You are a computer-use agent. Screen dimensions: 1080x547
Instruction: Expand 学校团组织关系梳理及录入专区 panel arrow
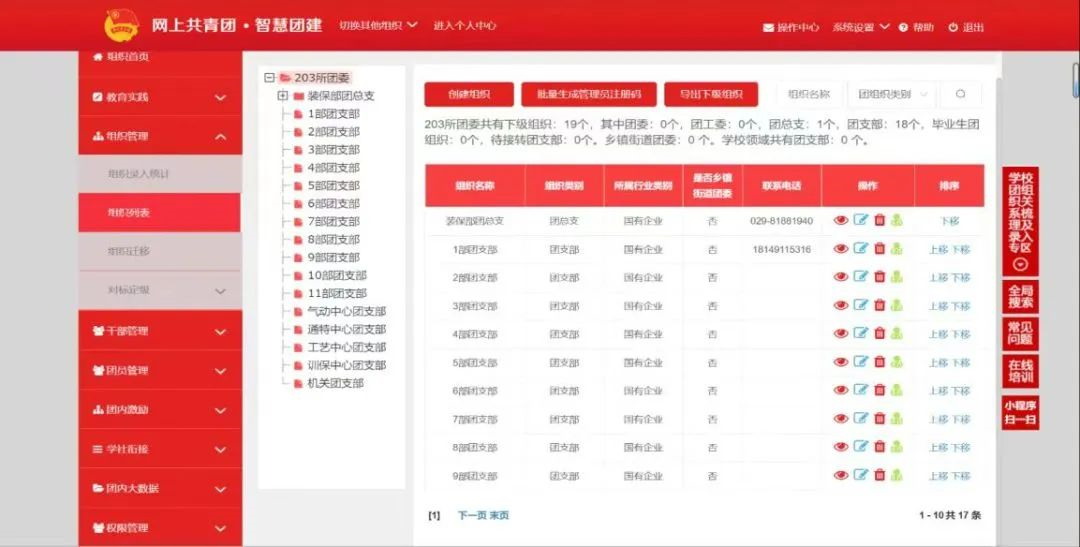pyautogui.click(x=1021, y=265)
